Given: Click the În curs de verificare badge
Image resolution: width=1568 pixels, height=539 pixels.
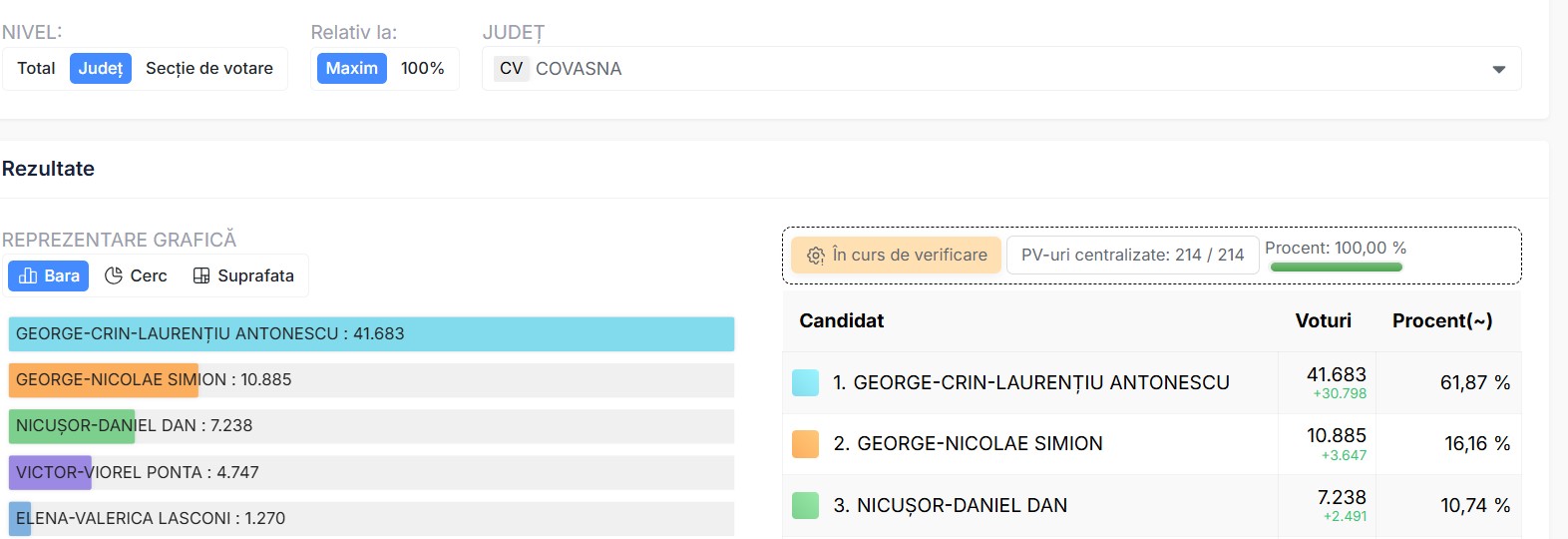Looking at the screenshot, I should coord(897,256).
